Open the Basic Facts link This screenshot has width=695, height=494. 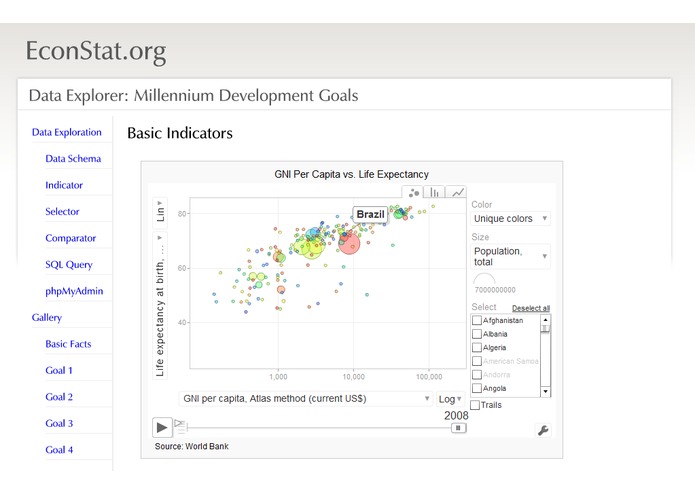click(68, 344)
